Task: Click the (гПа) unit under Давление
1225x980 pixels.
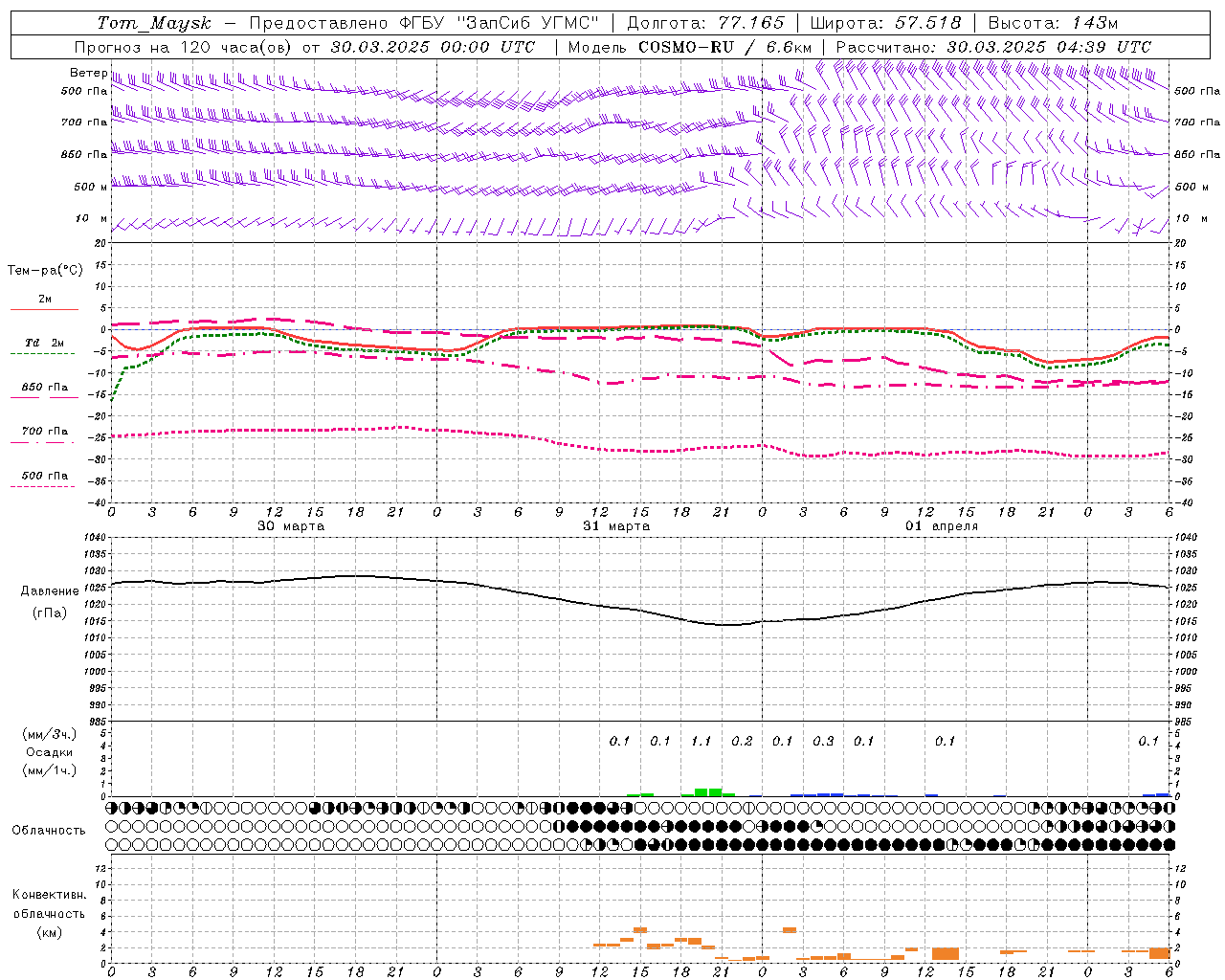Action: (x=50, y=613)
